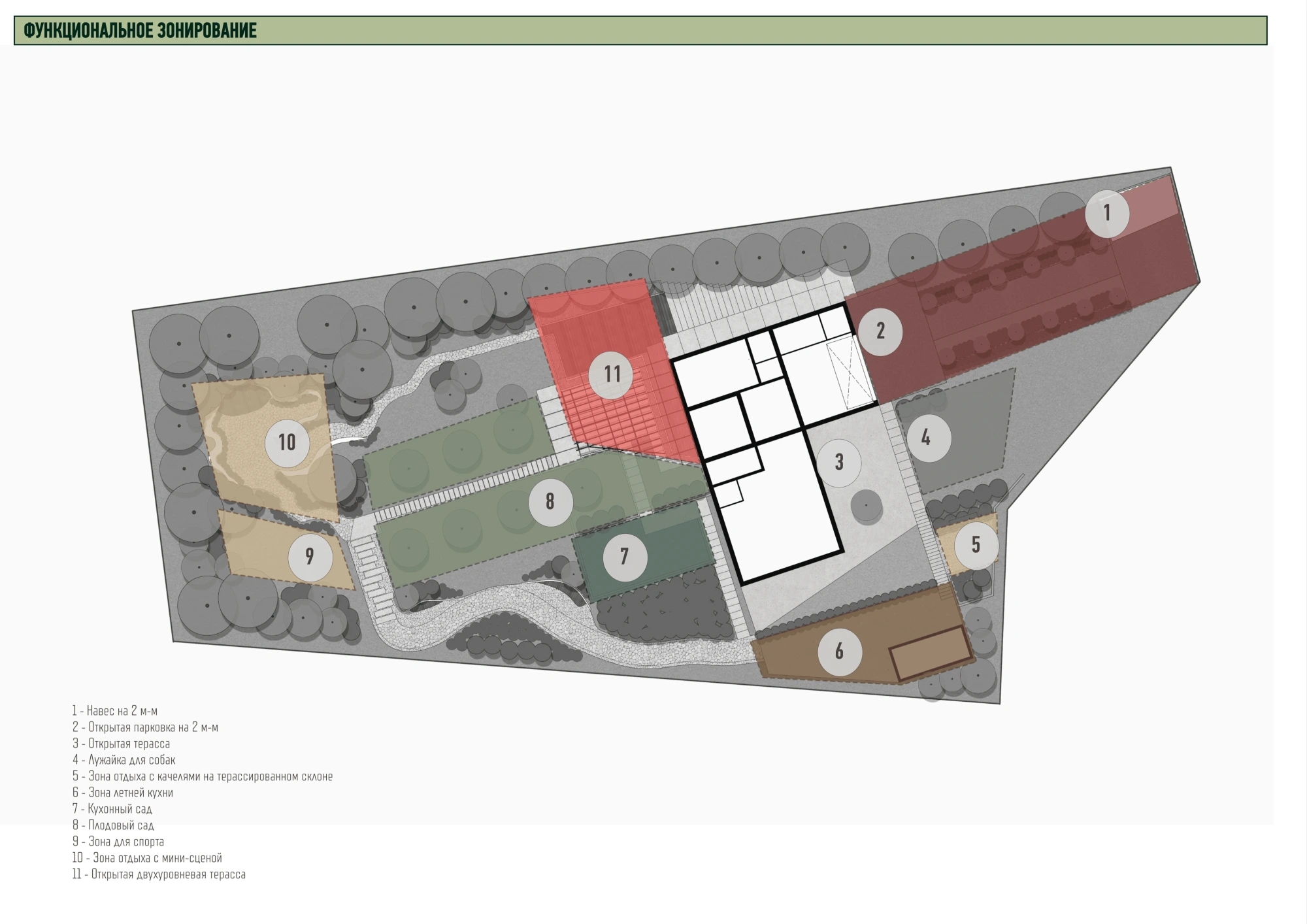
Task: Click legend entry '1 - Навес на 2 м-м'
Action: click(115, 711)
